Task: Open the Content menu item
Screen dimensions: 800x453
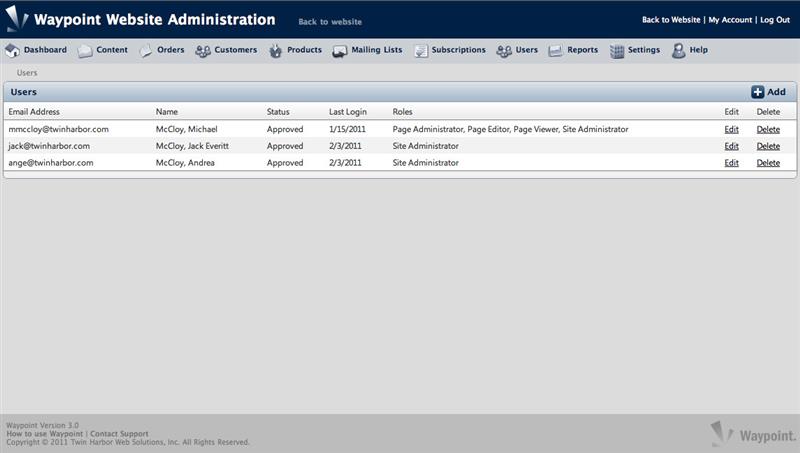Action: coord(112,50)
